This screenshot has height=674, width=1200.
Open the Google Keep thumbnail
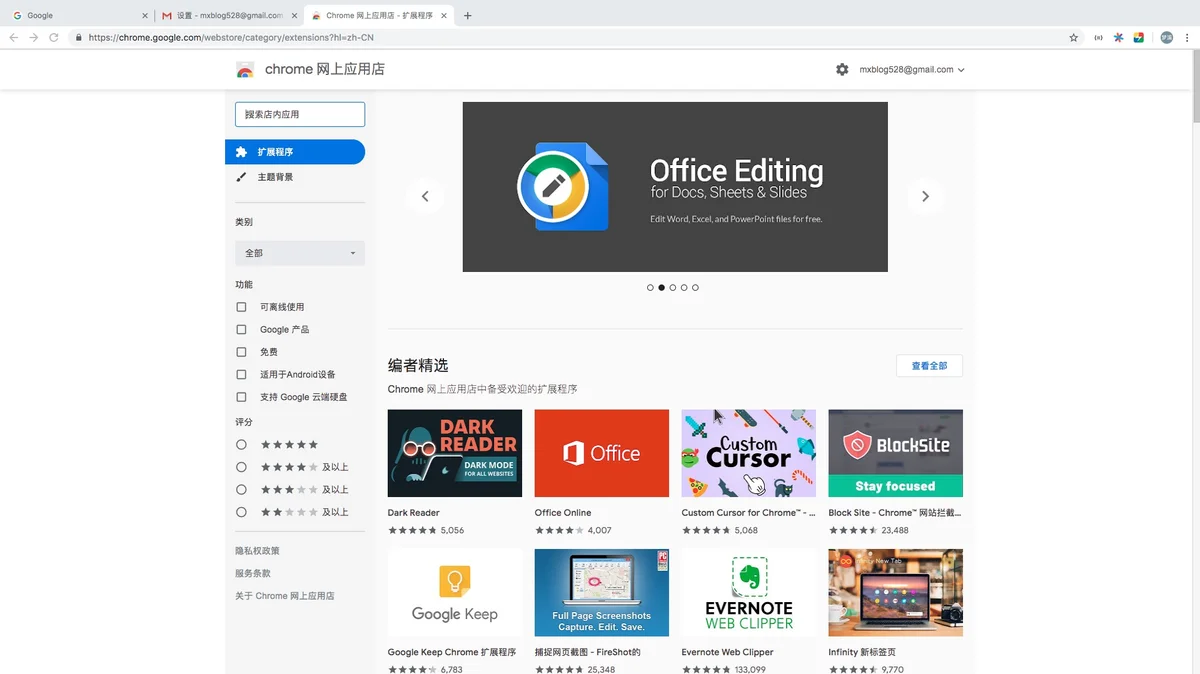[455, 592]
